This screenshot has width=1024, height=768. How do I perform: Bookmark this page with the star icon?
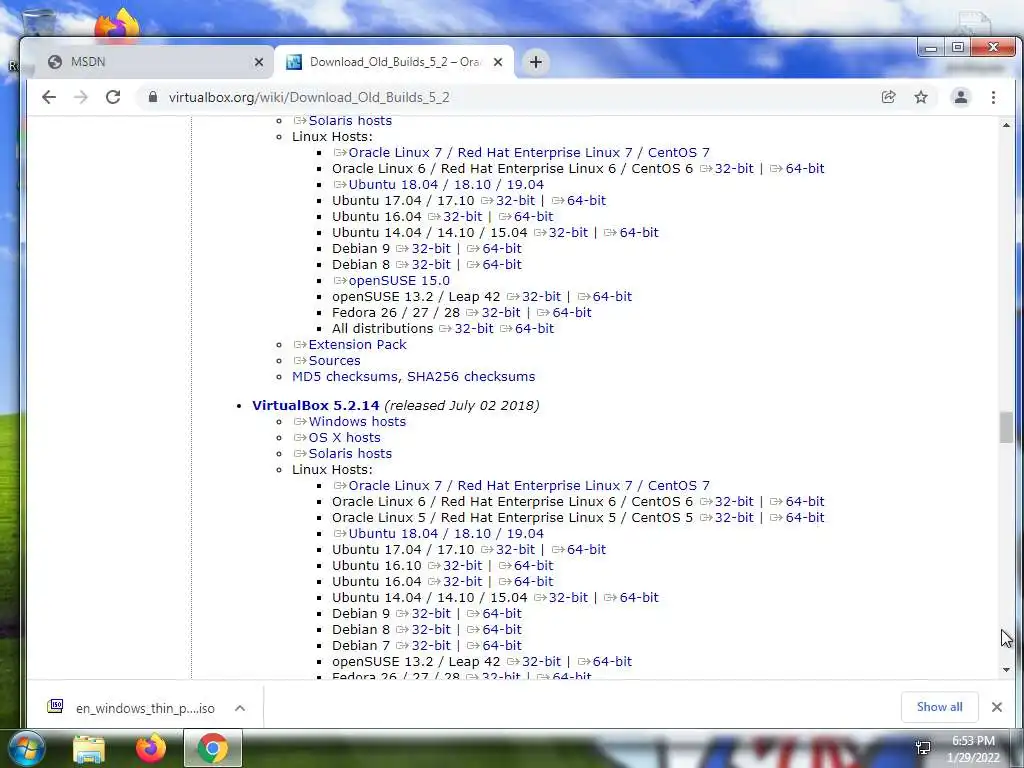click(x=921, y=97)
